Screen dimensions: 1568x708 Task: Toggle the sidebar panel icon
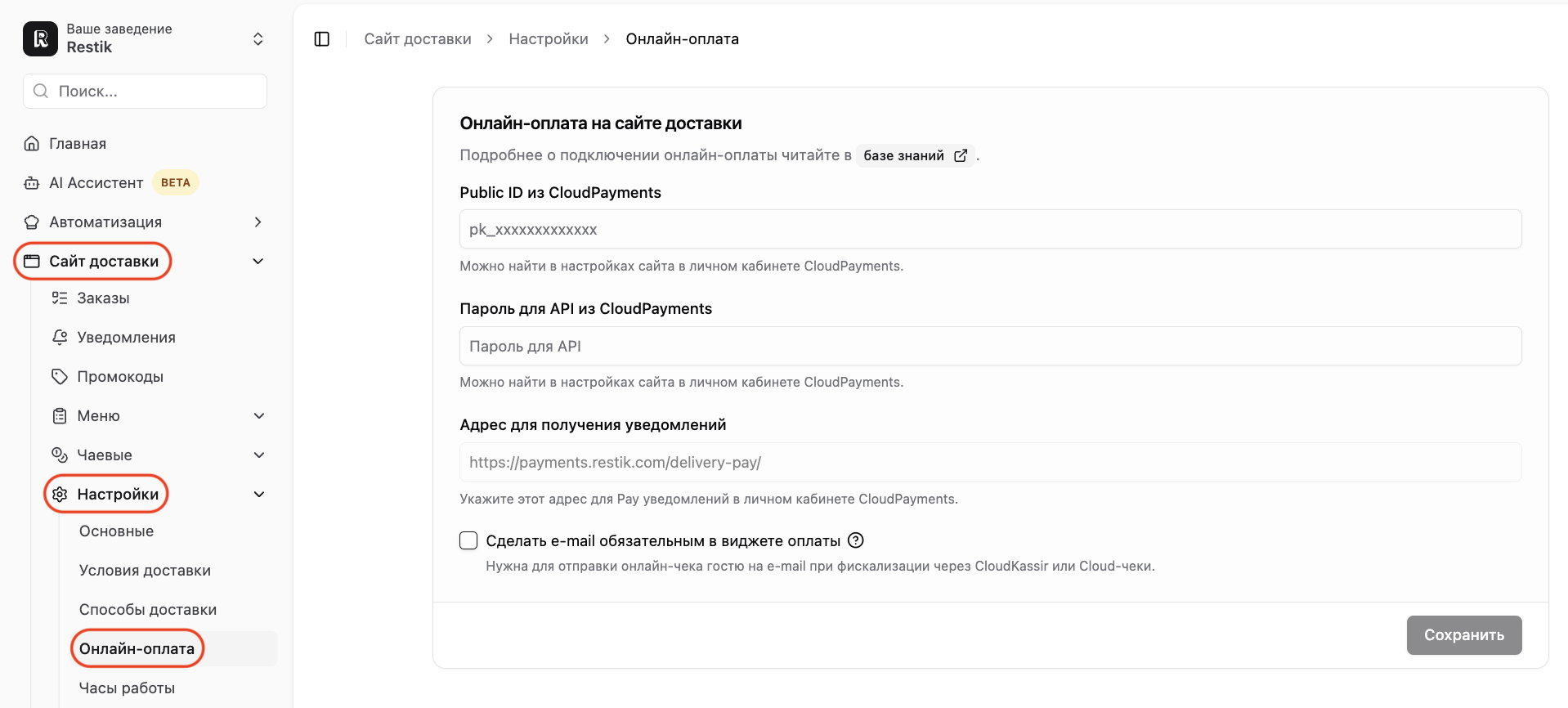coord(322,39)
